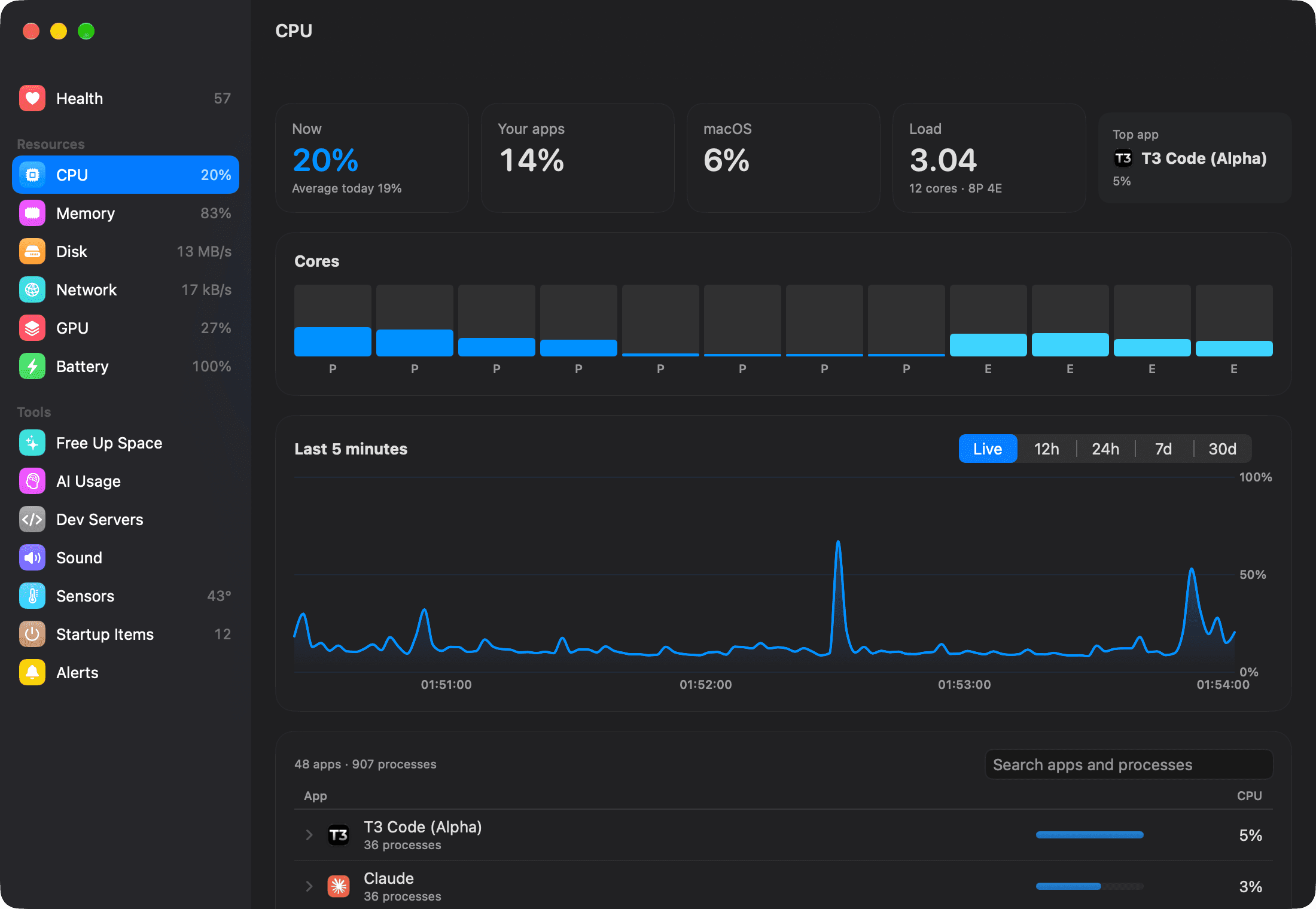Open the Network globe icon

32,289
